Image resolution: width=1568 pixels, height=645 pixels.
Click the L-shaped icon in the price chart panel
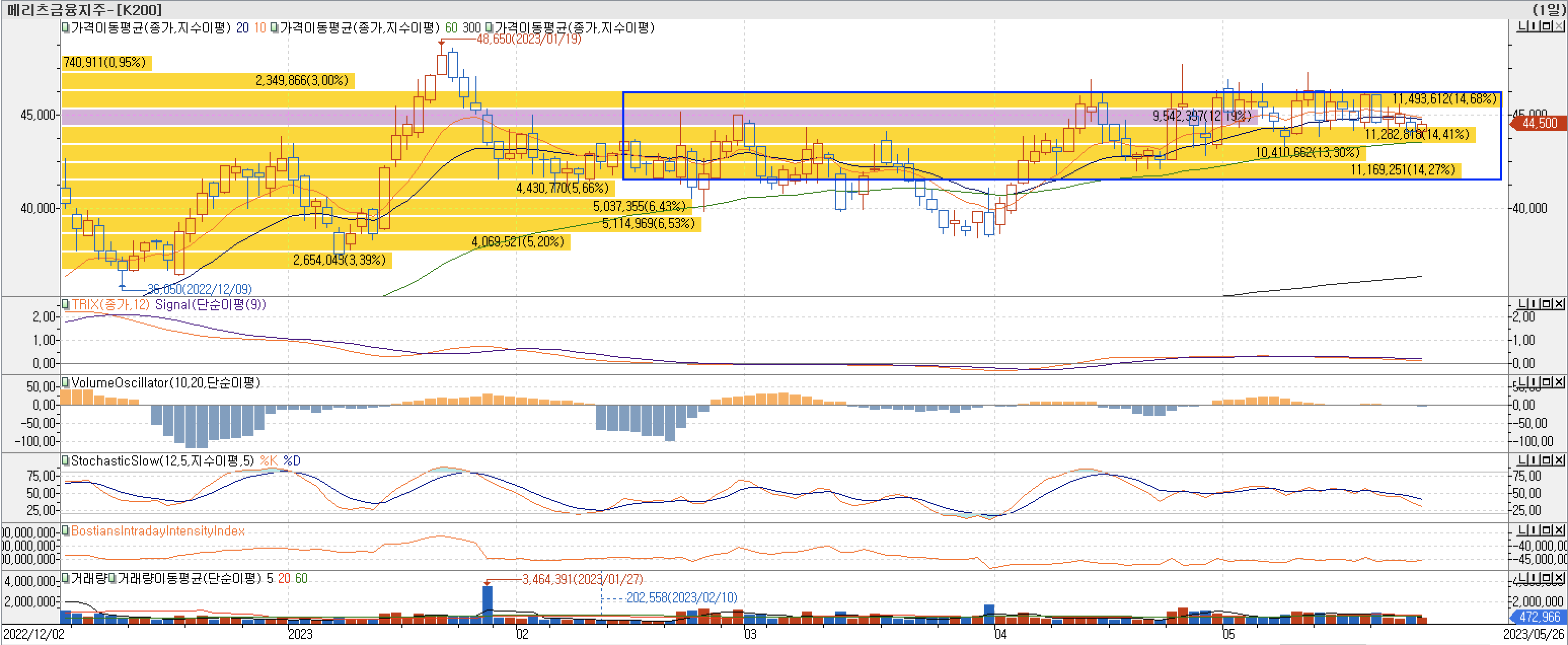click(x=1522, y=26)
